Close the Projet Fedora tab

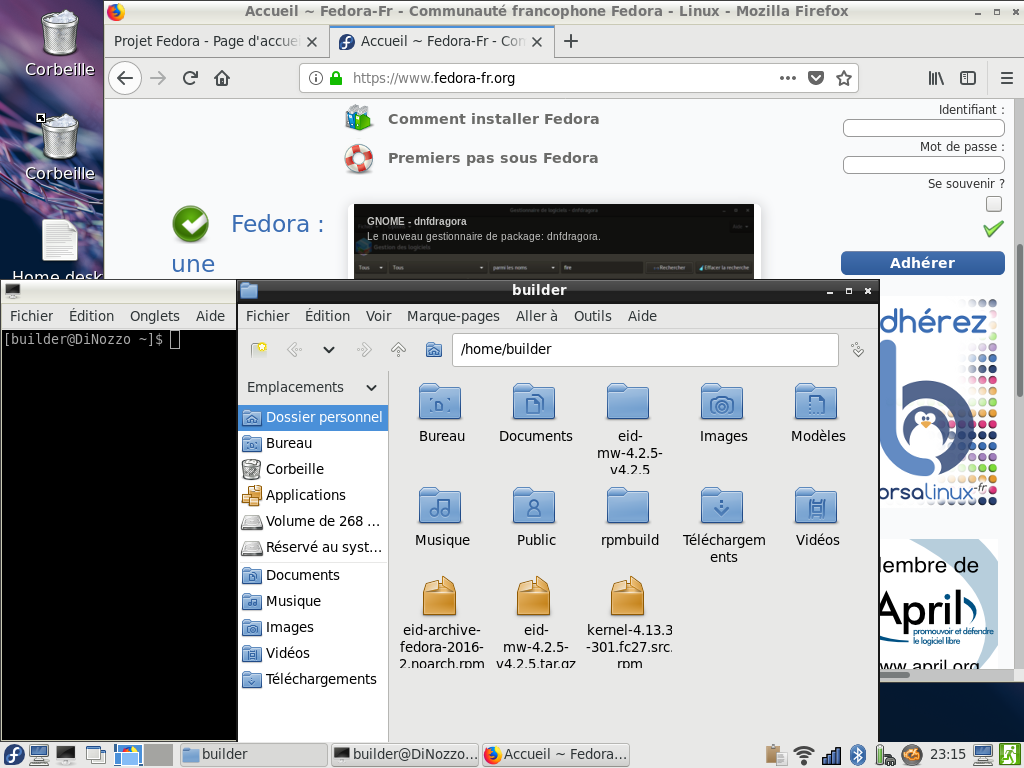tap(312, 42)
